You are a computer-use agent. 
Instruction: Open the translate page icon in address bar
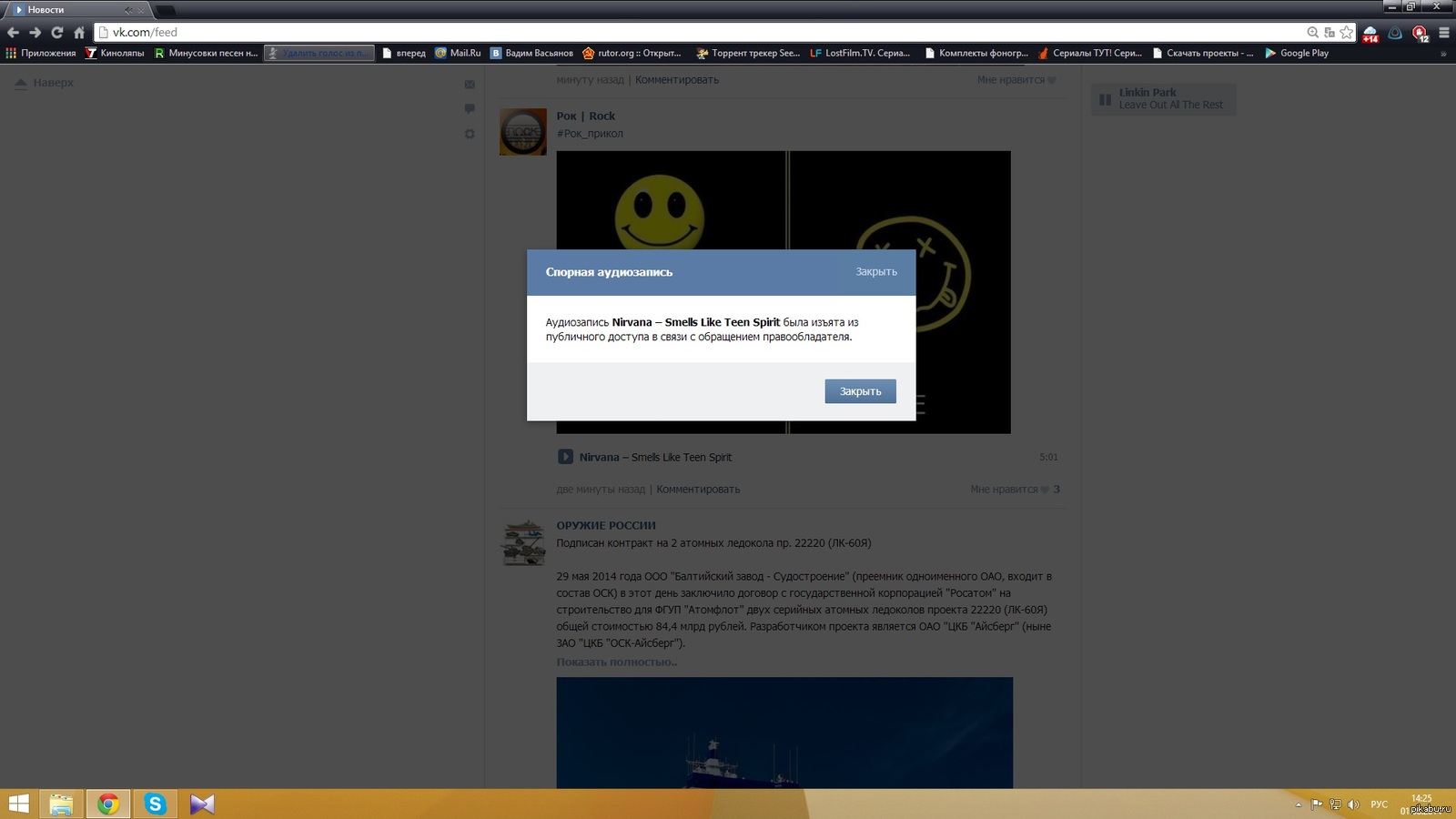click(x=1330, y=33)
